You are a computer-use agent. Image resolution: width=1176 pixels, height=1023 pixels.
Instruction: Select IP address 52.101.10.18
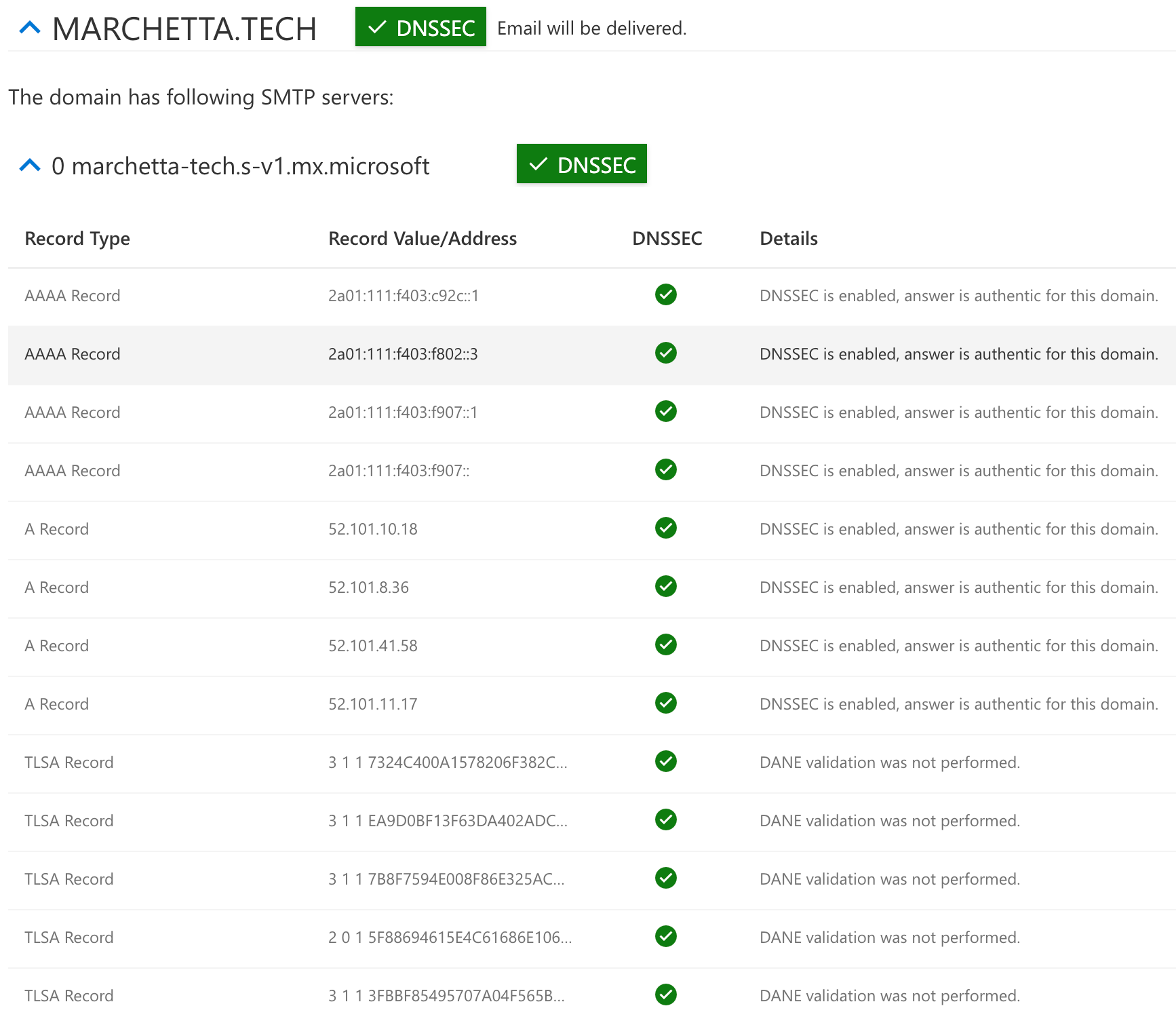(x=373, y=529)
